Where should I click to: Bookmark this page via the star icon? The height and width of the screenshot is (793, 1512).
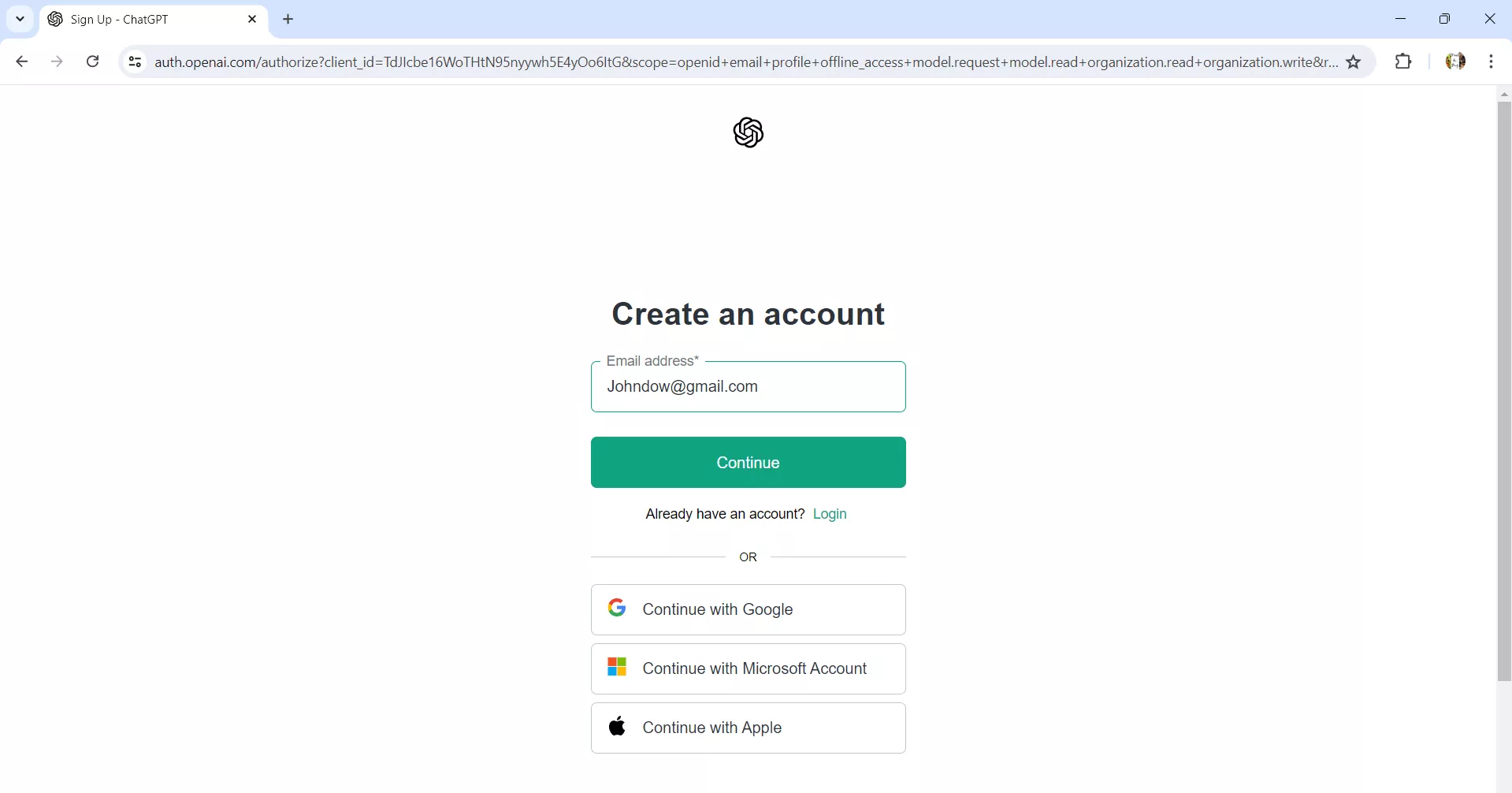pos(1354,62)
